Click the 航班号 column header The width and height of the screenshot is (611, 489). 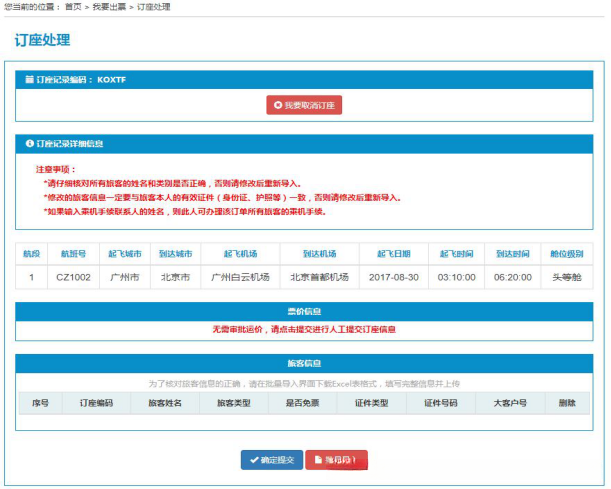pyautogui.click(x=73, y=254)
